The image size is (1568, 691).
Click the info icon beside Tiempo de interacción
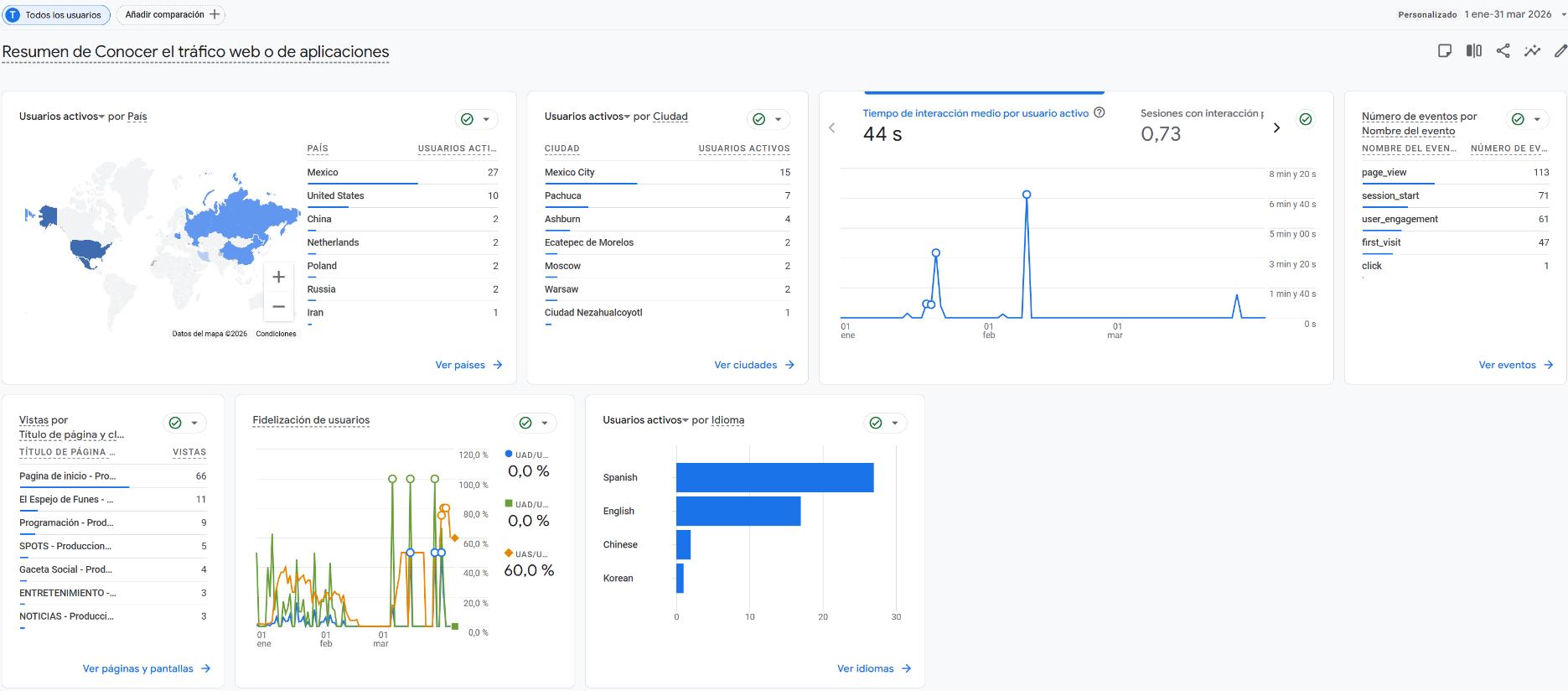(x=1100, y=112)
